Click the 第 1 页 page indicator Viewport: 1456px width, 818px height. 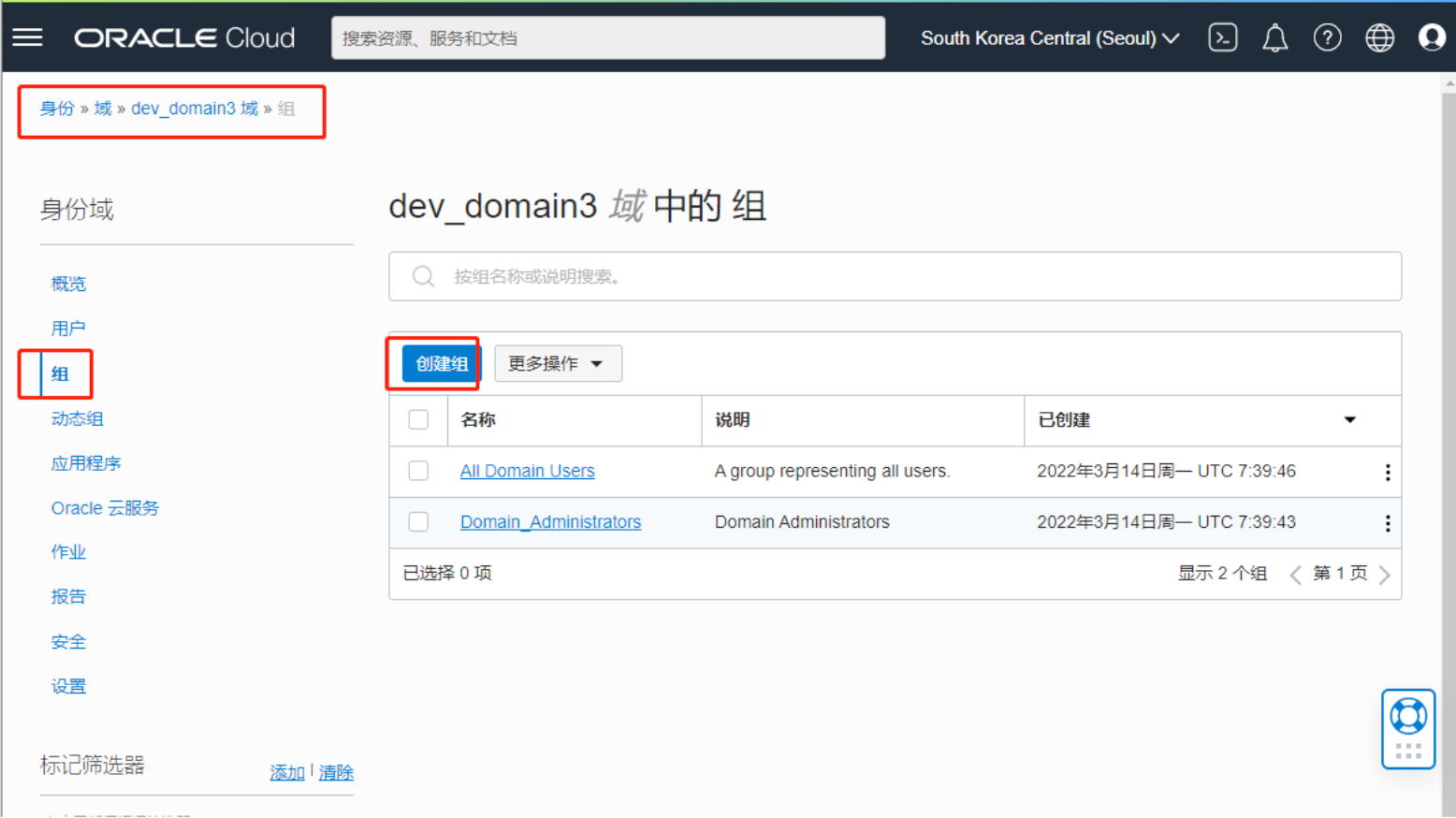click(x=1340, y=573)
